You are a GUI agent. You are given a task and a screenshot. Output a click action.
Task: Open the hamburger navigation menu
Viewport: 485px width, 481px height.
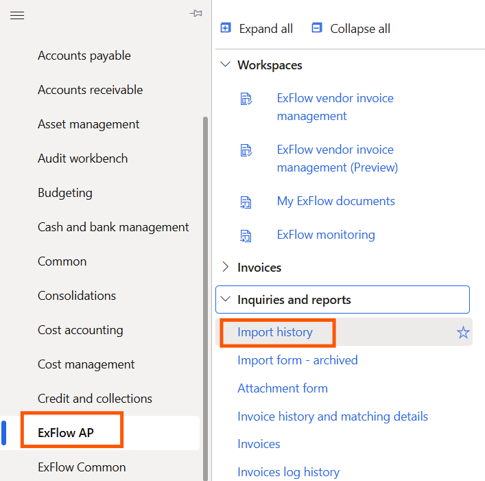tap(17, 15)
